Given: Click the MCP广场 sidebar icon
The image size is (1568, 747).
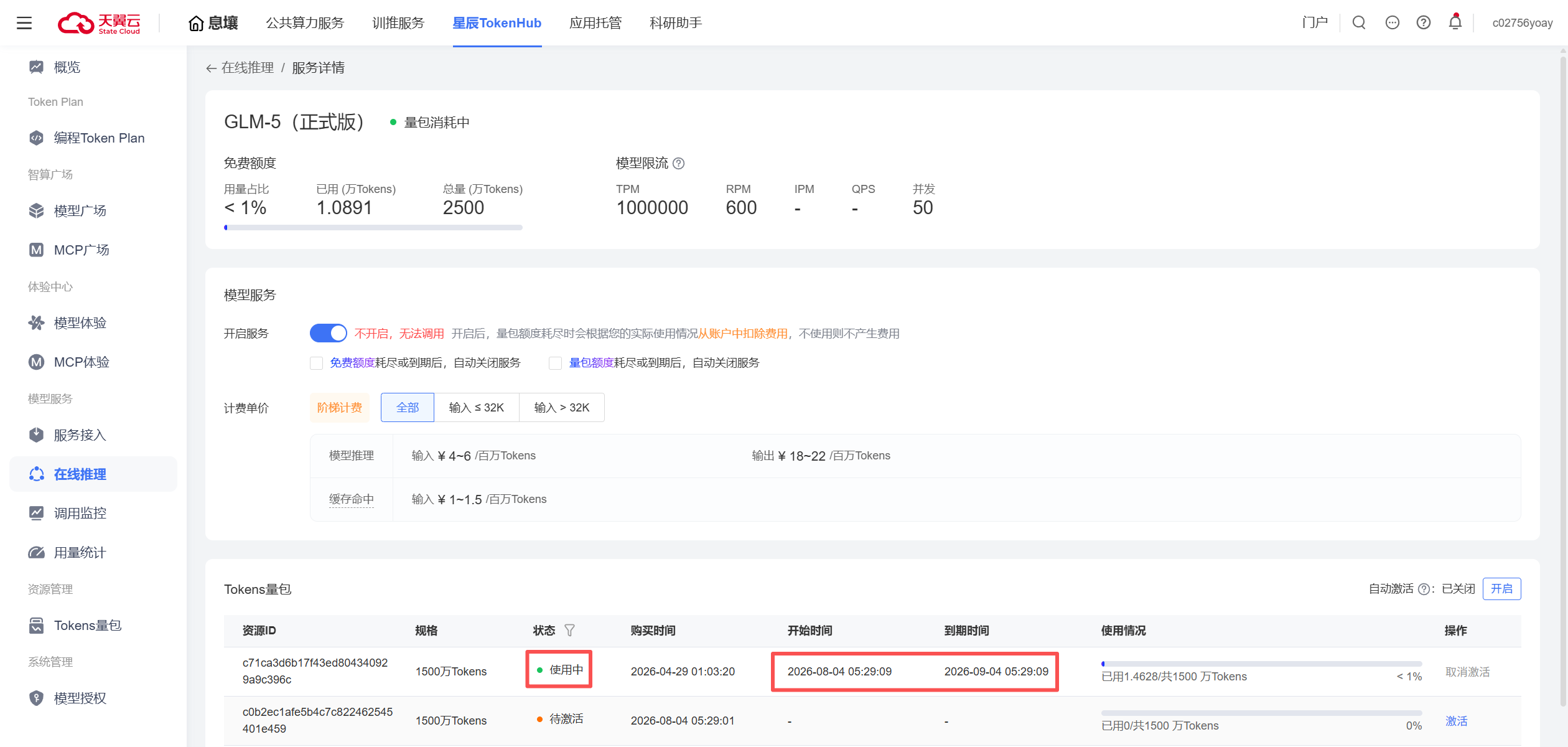Looking at the screenshot, I should pyautogui.click(x=36, y=250).
